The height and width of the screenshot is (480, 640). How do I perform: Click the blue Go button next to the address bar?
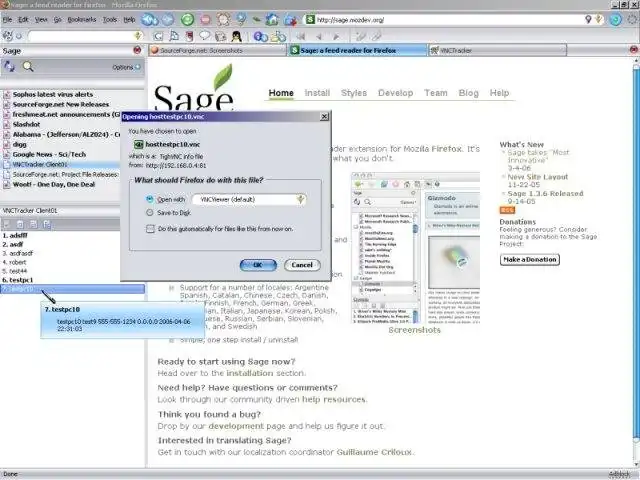(x=616, y=19)
